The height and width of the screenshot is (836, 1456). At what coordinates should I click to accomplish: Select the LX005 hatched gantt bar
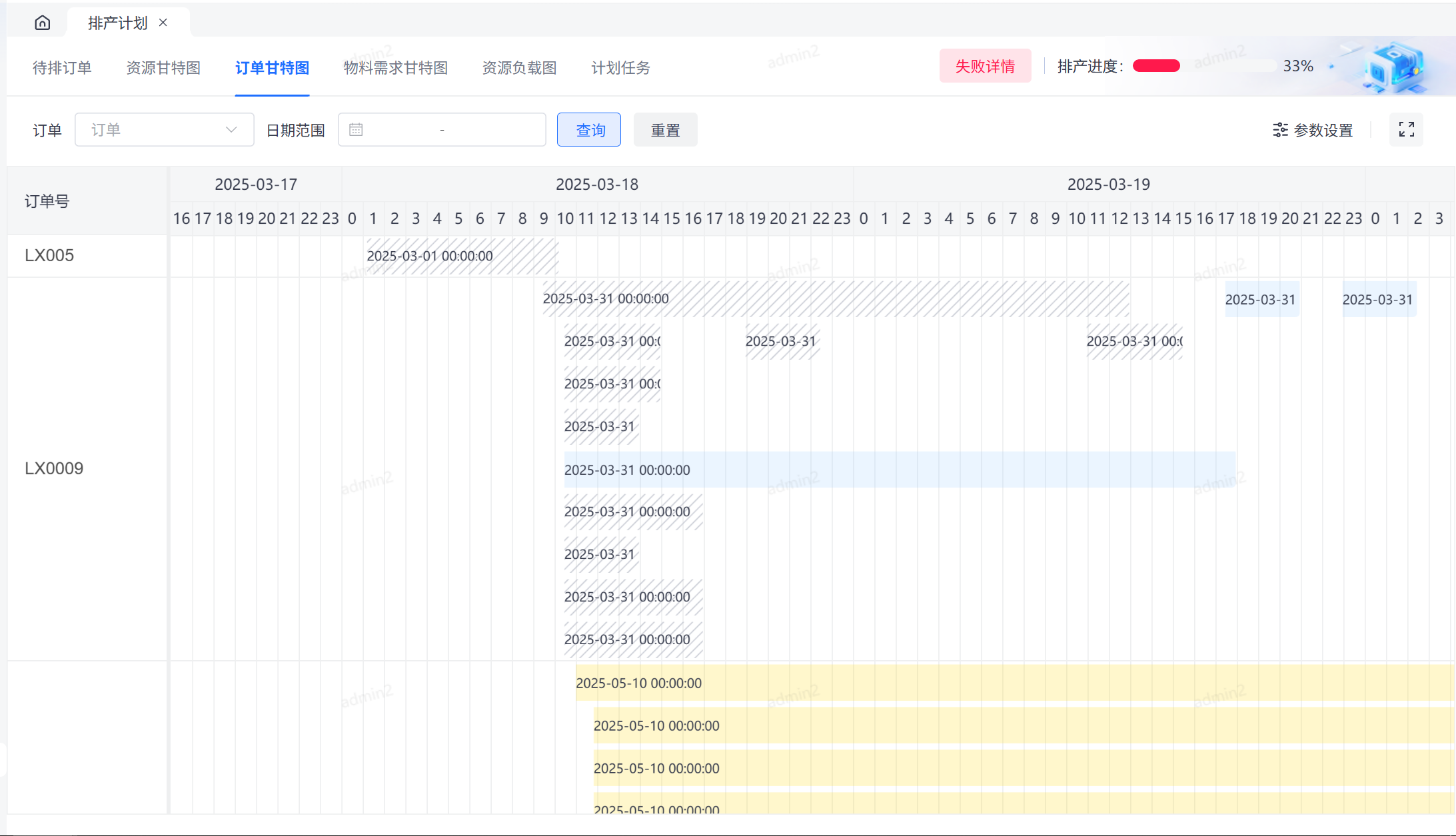pyautogui.click(x=462, y=256)
